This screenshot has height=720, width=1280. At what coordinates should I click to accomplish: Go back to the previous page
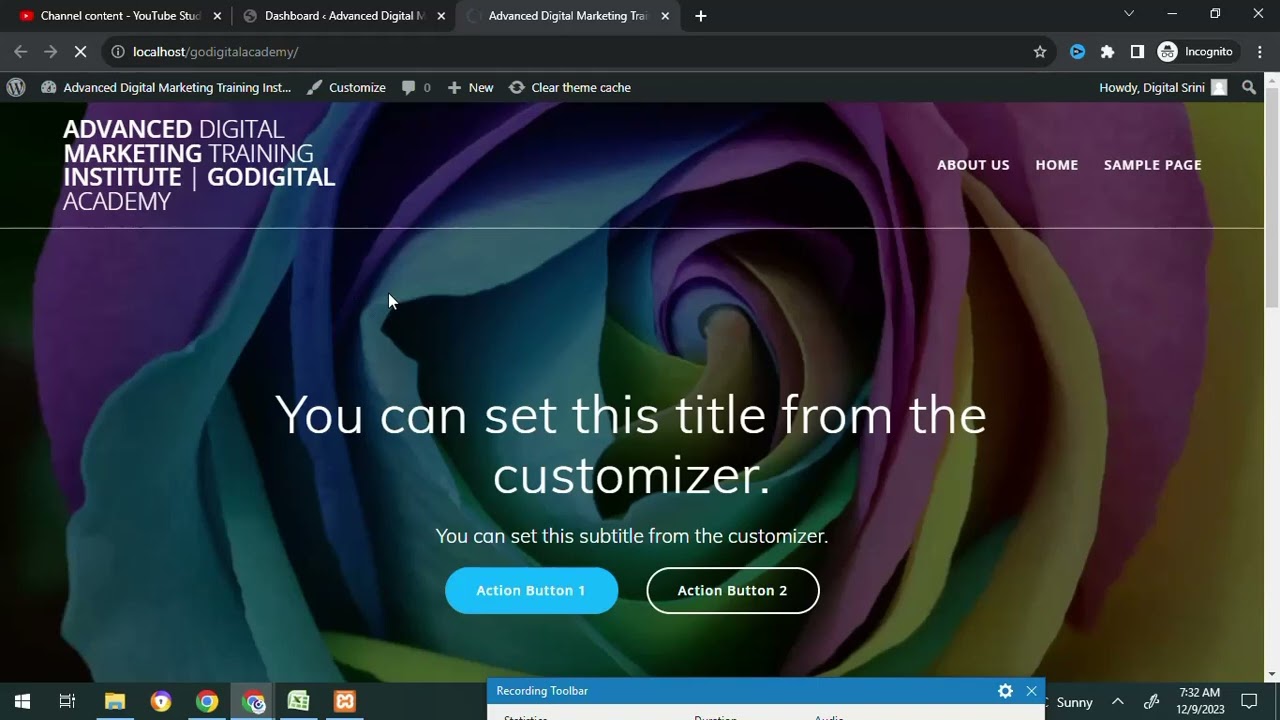coord(21,52)
